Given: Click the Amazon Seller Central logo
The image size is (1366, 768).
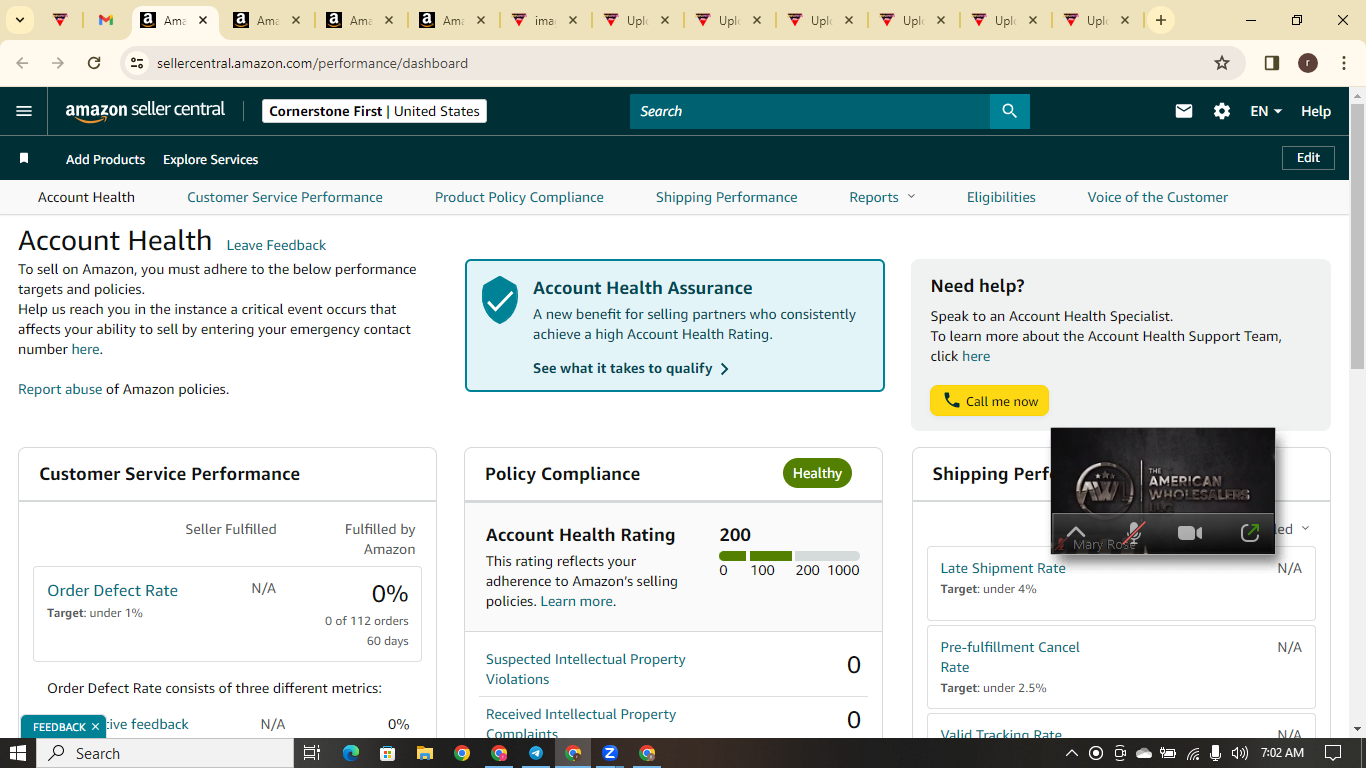Looking at the screenshot, I should click(146, 111).
